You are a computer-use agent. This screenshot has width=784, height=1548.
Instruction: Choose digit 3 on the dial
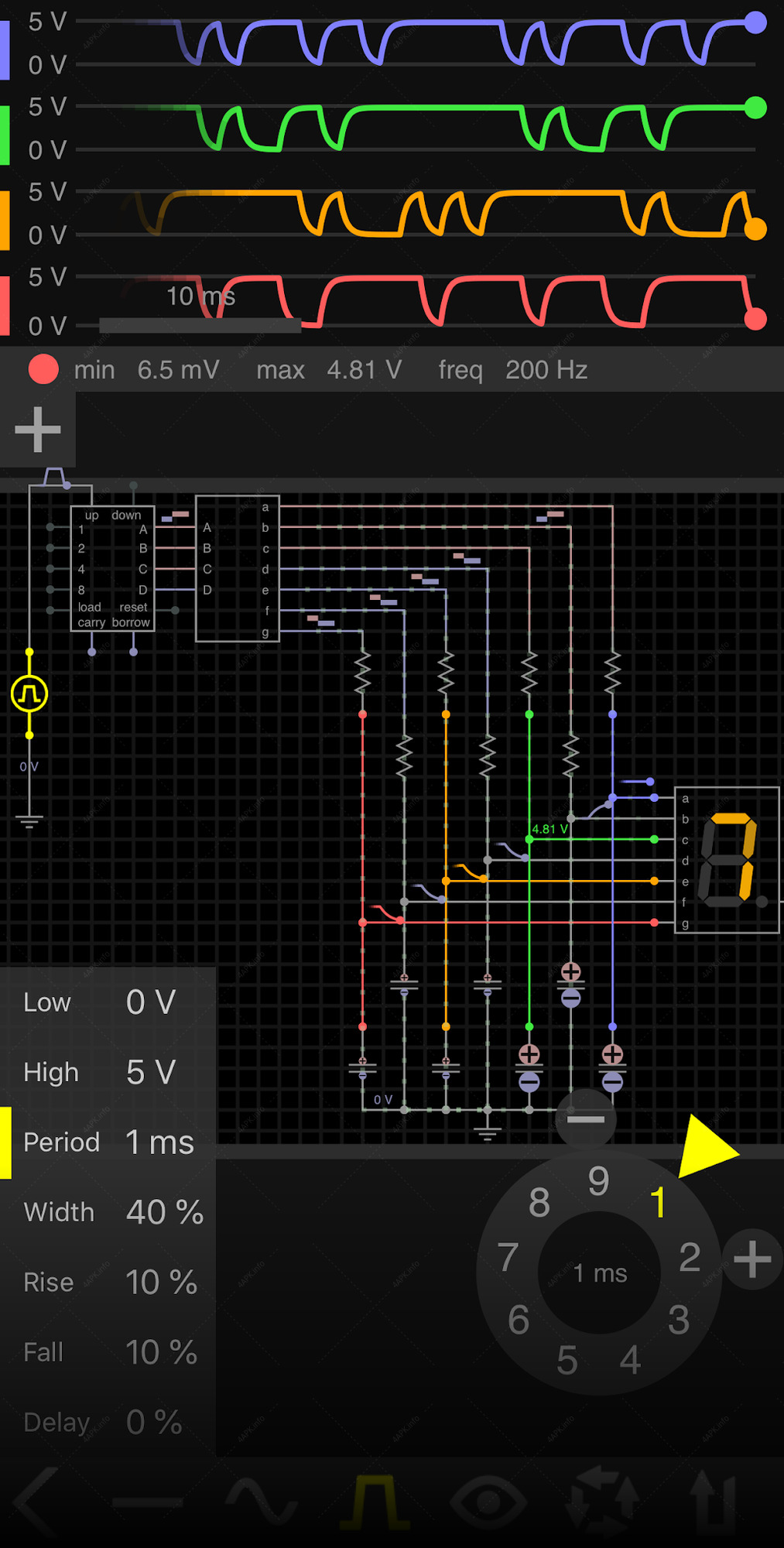[x=679, y=1320]
